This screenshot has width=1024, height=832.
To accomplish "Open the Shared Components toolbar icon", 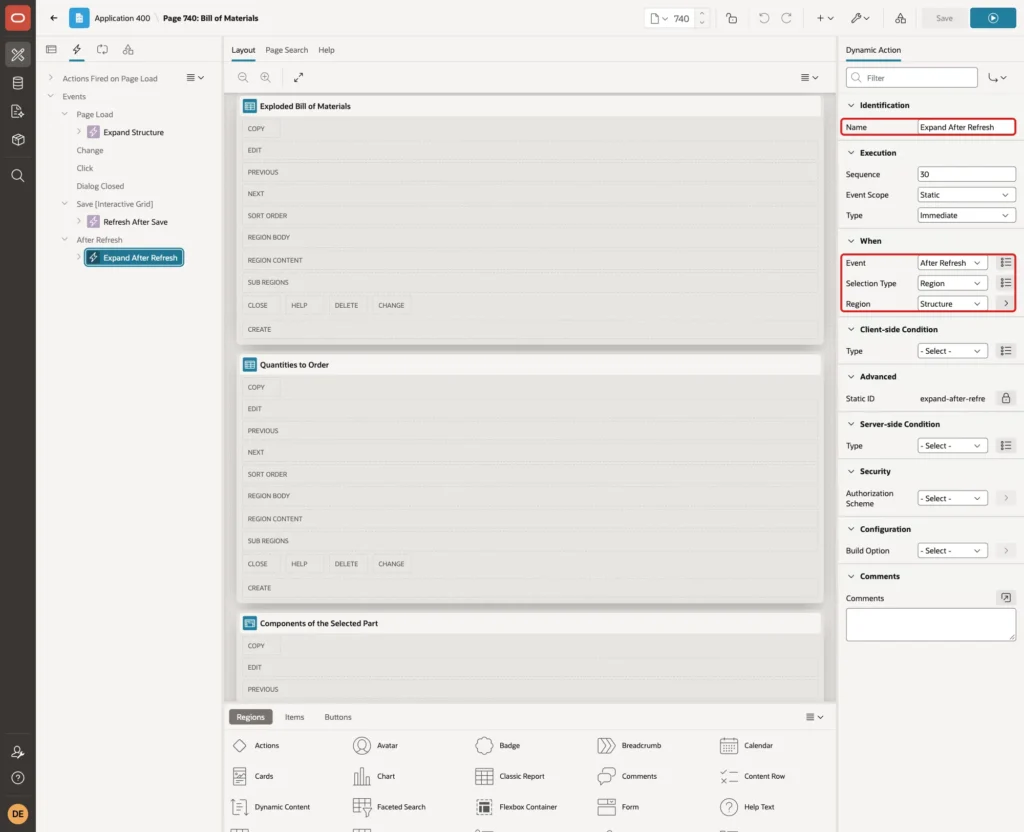I will [901, 18].
